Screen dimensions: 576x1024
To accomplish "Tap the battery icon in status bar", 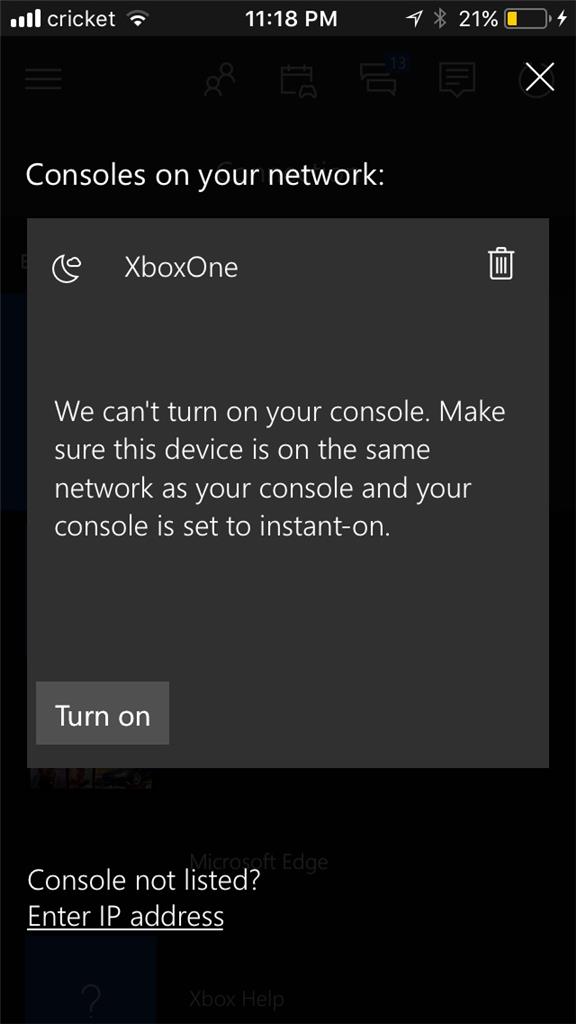I will point(526,19).
